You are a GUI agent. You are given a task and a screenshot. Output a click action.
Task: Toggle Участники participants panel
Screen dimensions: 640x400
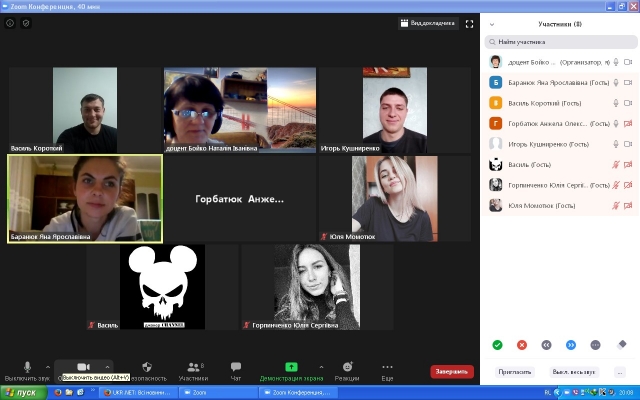click(193, 371)
